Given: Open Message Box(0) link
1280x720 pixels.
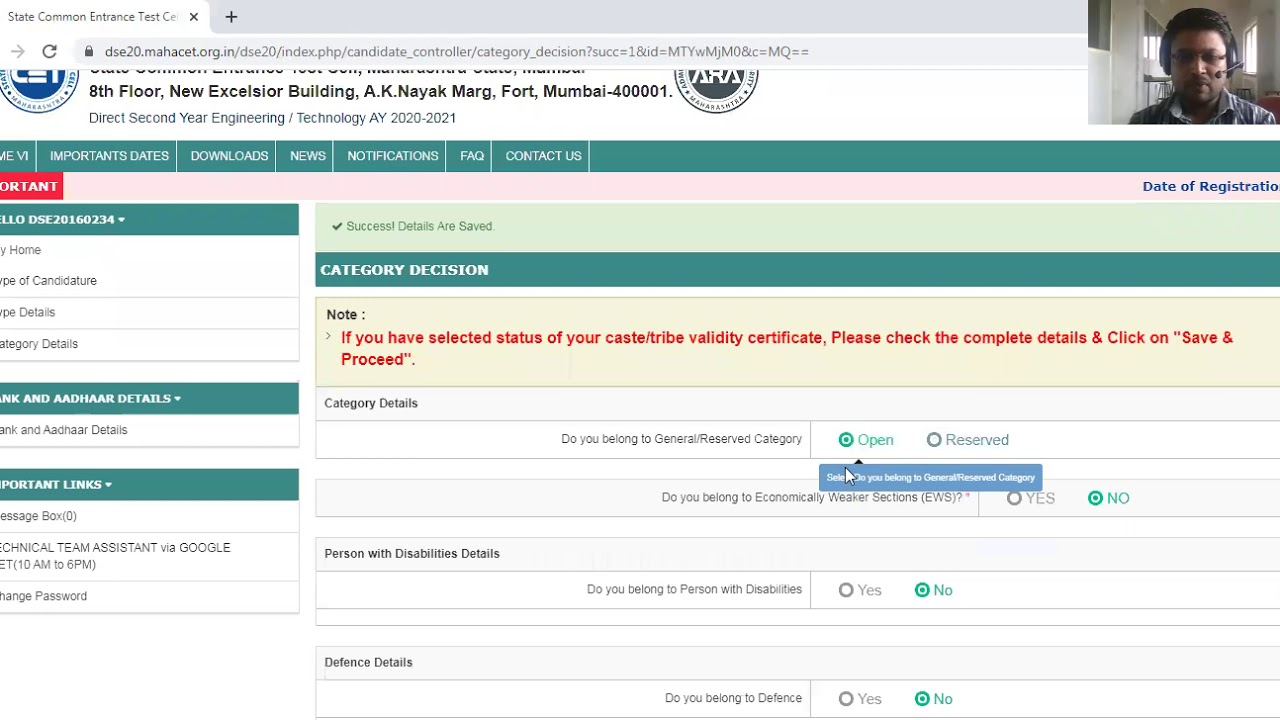Looking at the screenshot, I should (x=38, y=516).
